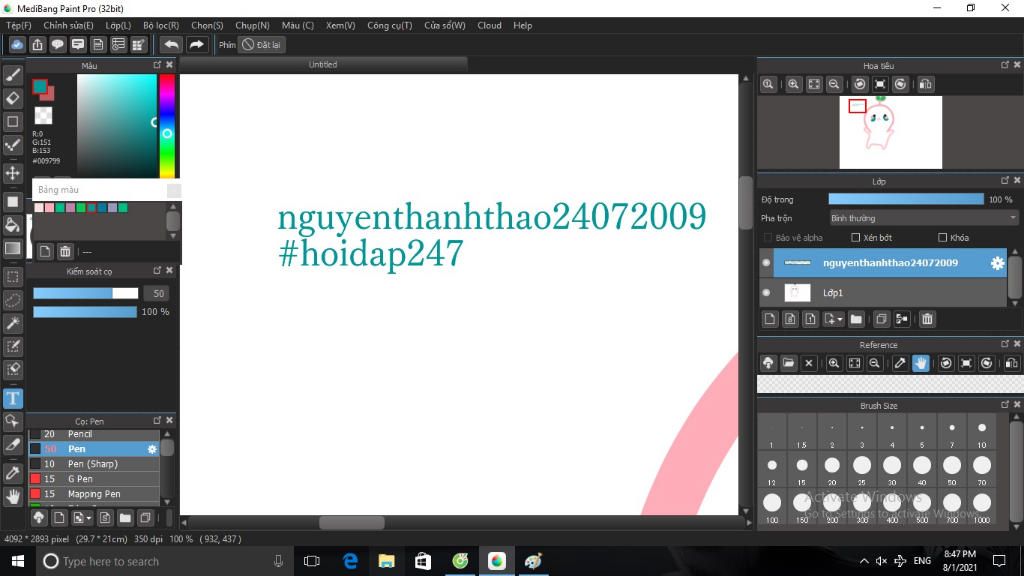This screenshot has width=1024, height=576.
Task: Select the G Pen brush
Action: pos(94,479)
